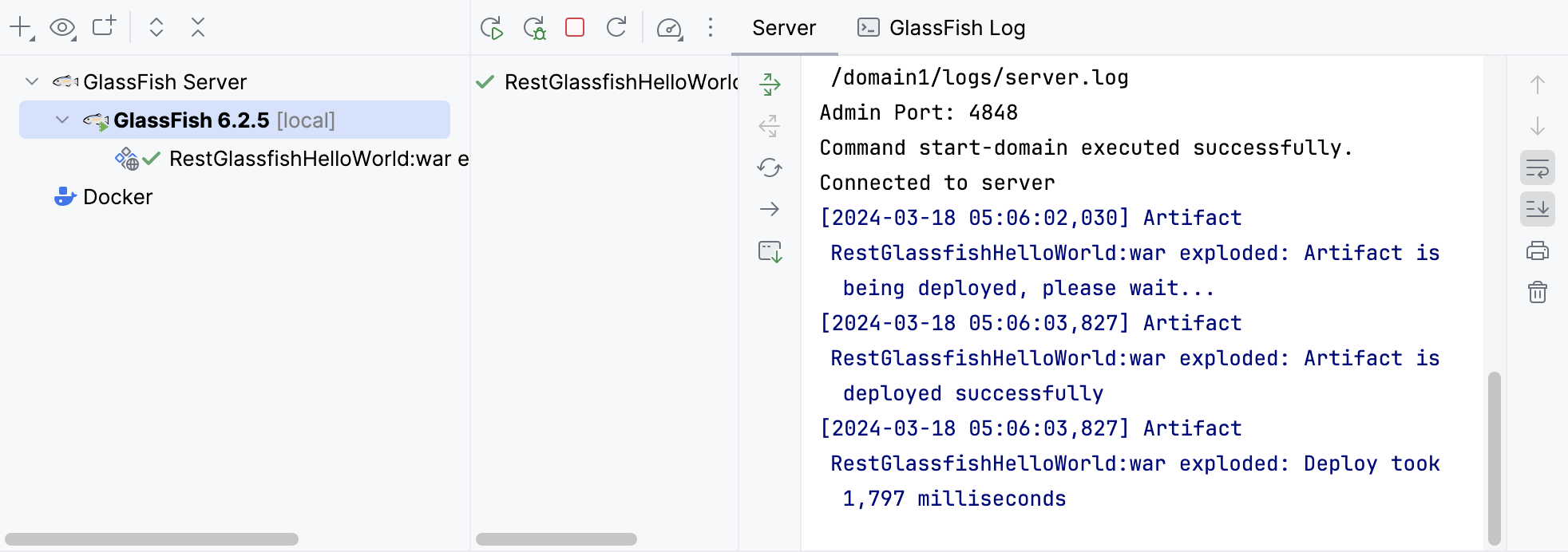Open the View Options eye icon

pyautogui.click(x=62, y=28)
